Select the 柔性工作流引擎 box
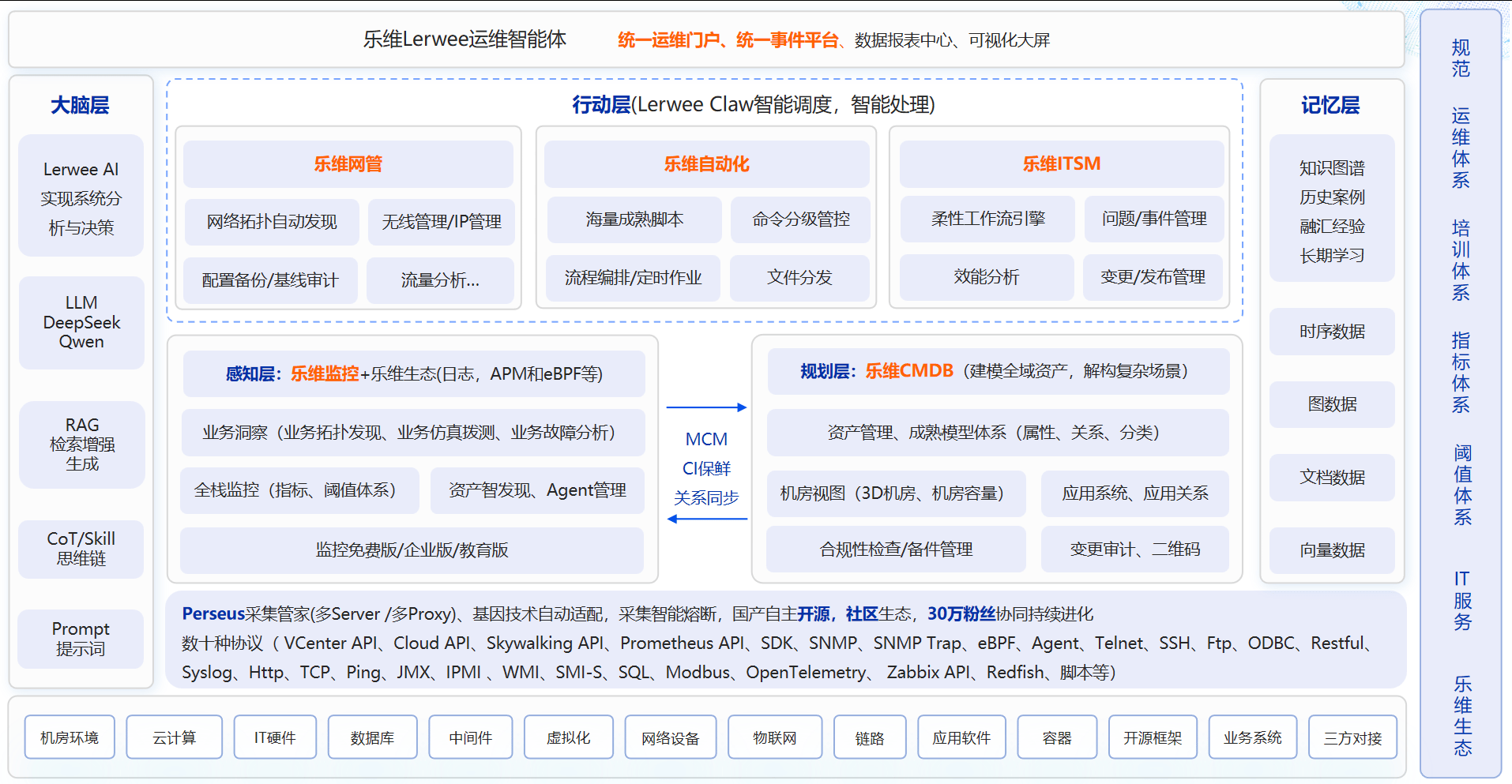 click(987, 219)
